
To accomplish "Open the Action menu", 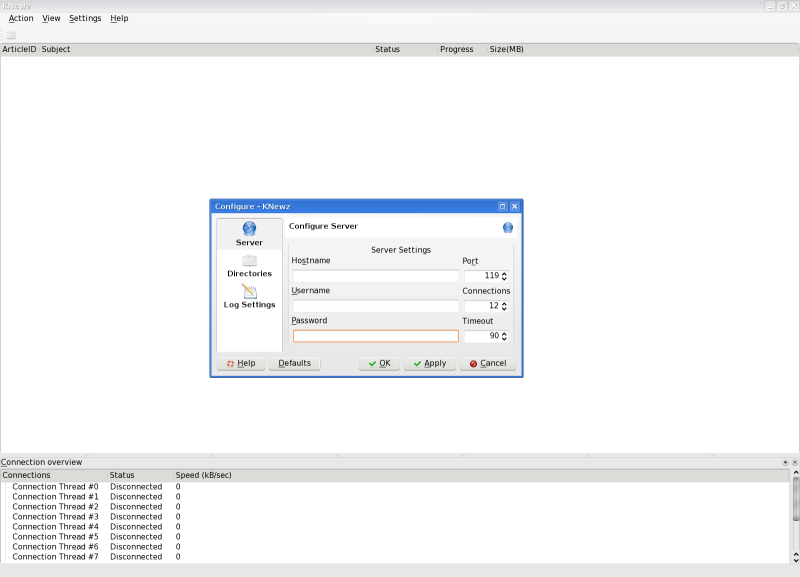I will coord(21,18).
